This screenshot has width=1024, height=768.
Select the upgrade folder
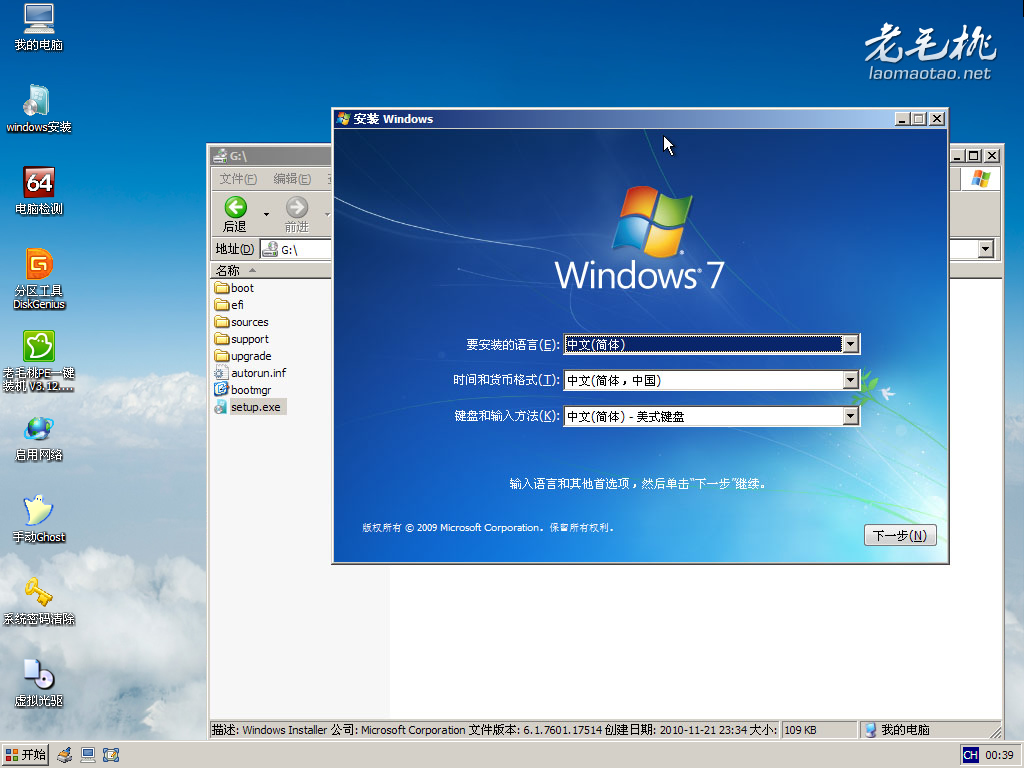[x=242, y=356]
